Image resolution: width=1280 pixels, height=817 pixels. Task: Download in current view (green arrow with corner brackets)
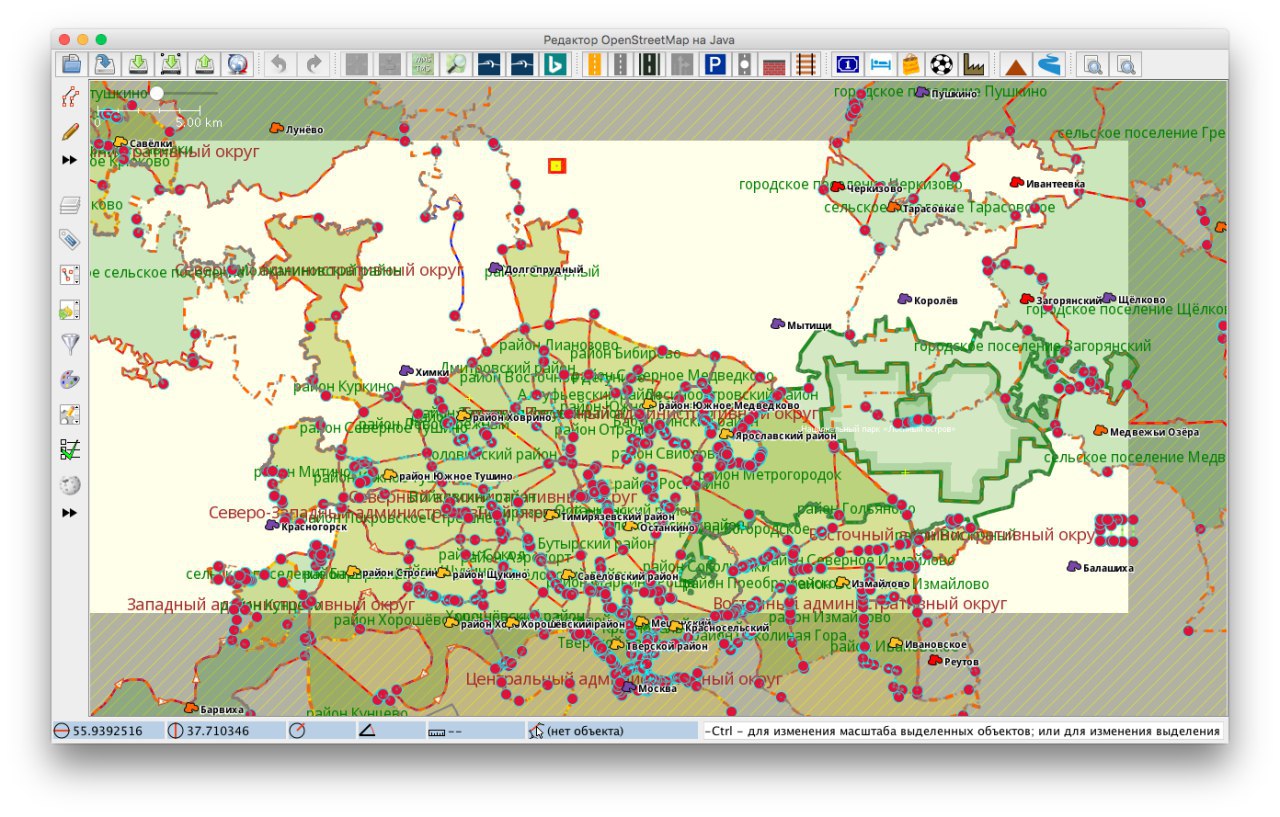pos(171,65)
